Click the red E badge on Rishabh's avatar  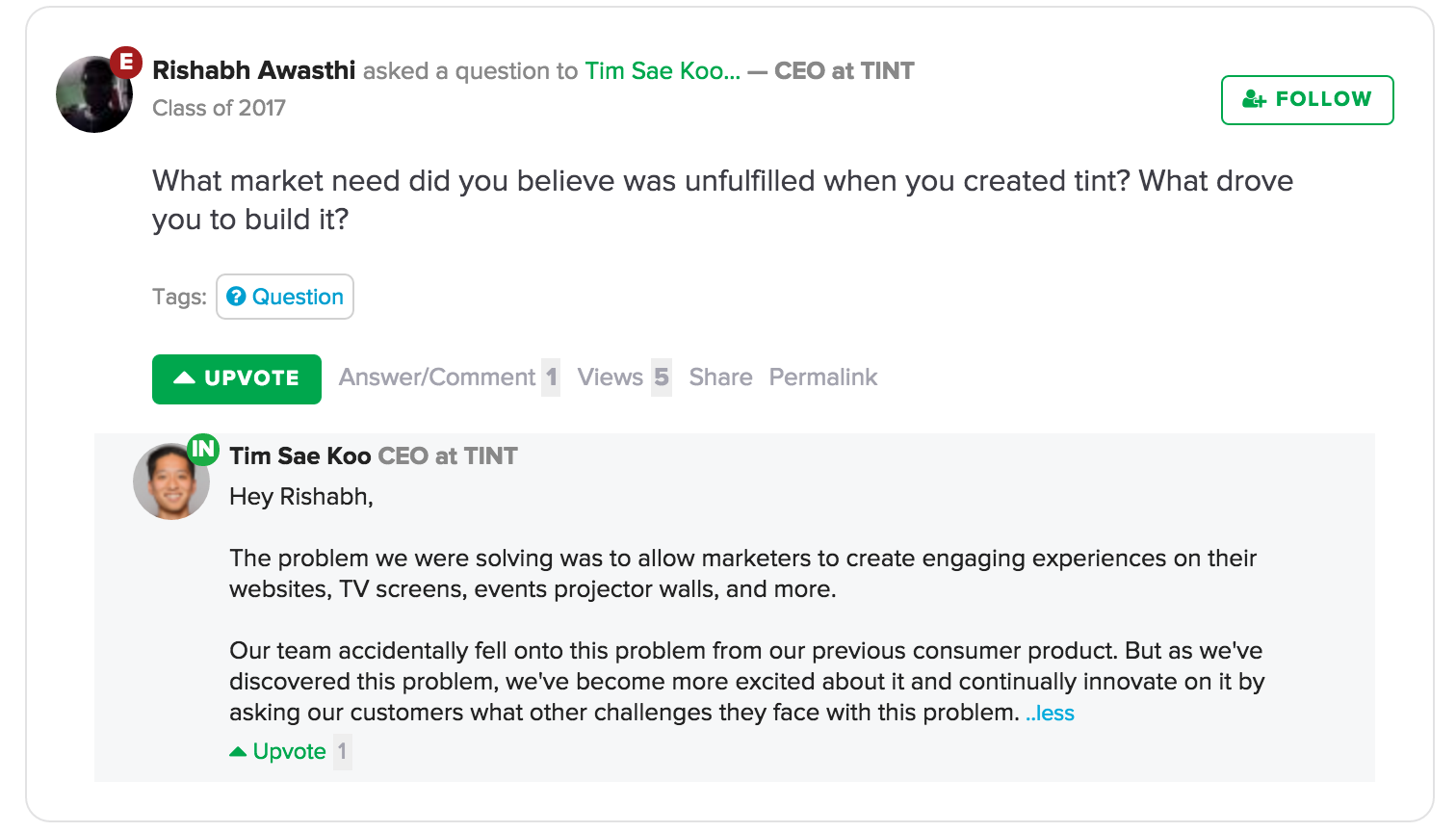click(x=126, y=63)
